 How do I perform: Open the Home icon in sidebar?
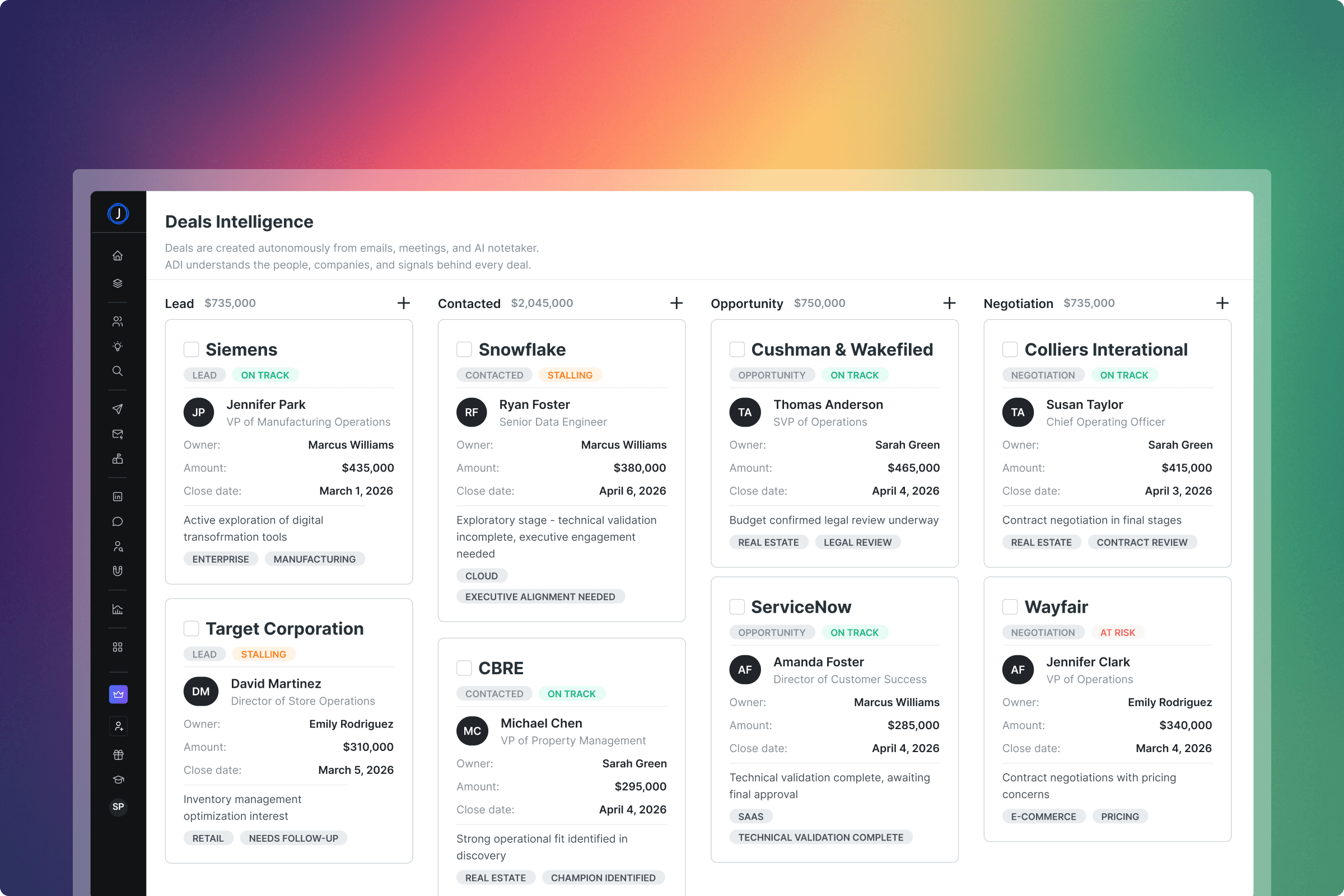(x=118, y=255)
